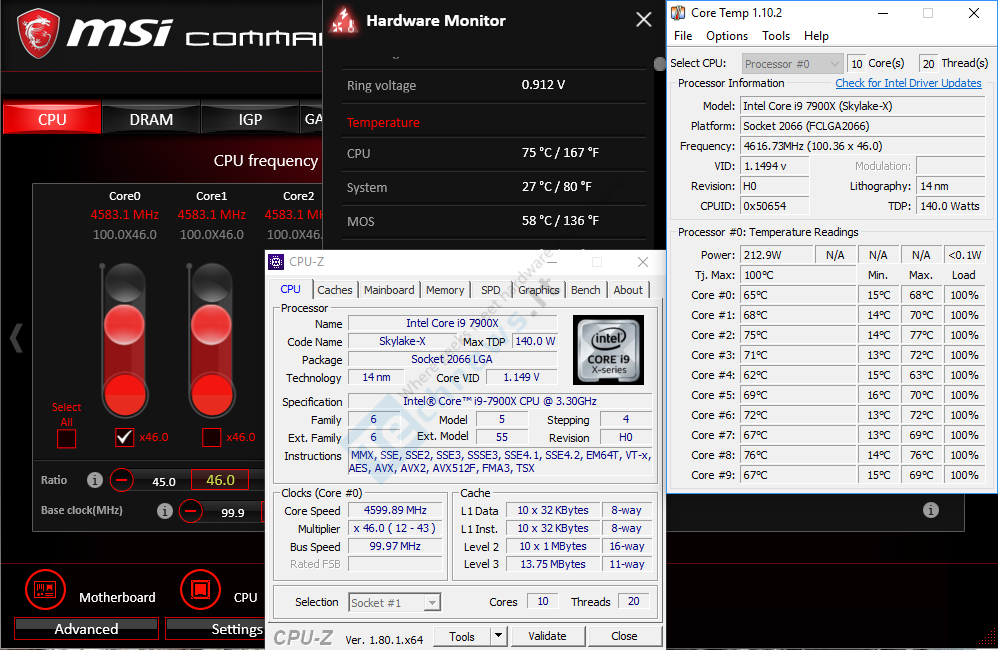Click the Core Temp Frequency 4616.73MHz field

tap(862, 146)
